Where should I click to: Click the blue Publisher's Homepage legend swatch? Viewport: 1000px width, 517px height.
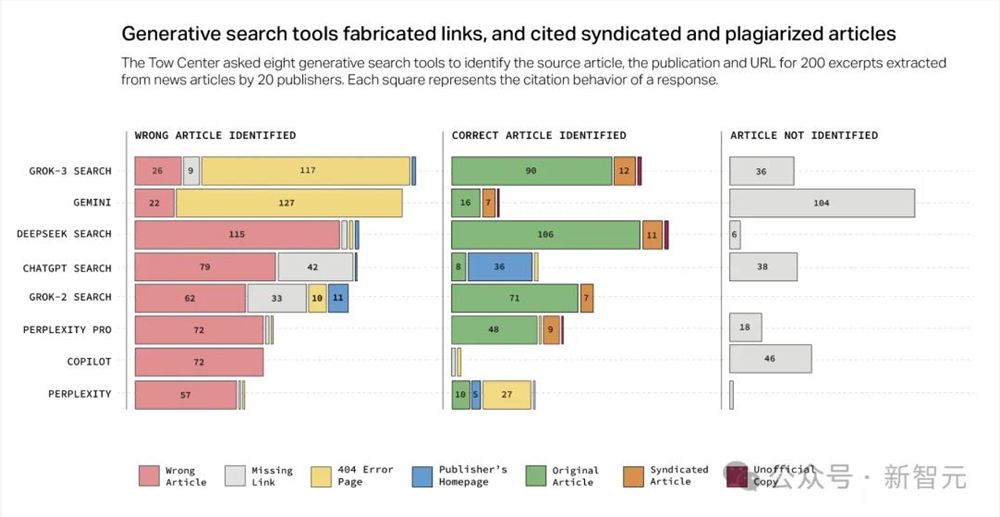tap(423, 475)
